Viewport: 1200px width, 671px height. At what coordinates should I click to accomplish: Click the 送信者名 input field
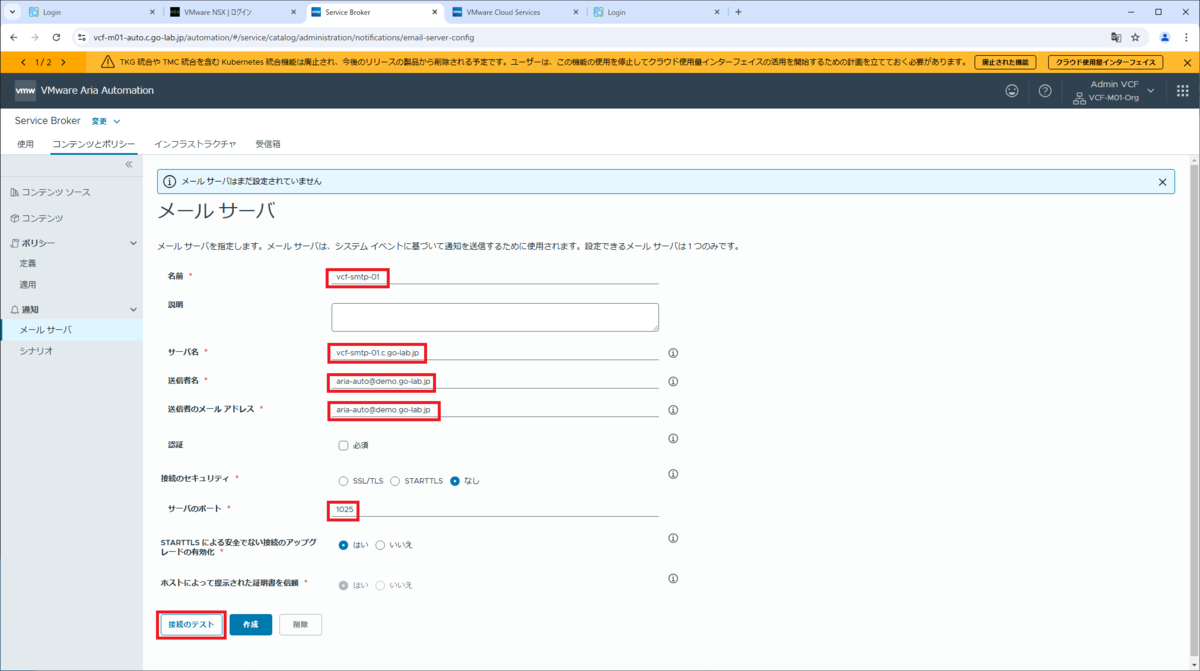point(495,381)
